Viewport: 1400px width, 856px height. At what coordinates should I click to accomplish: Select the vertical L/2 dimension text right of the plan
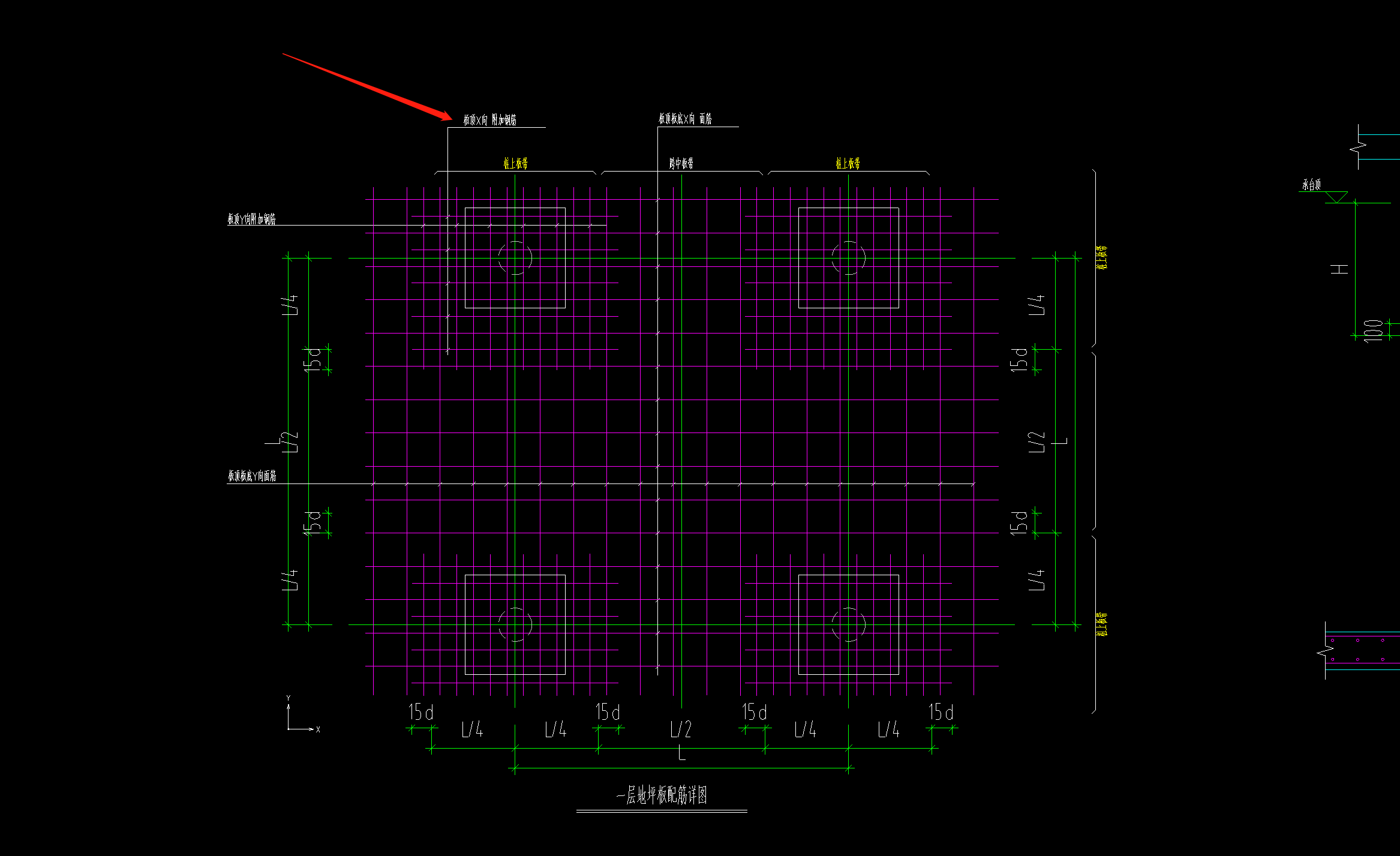coord(1037,442)
